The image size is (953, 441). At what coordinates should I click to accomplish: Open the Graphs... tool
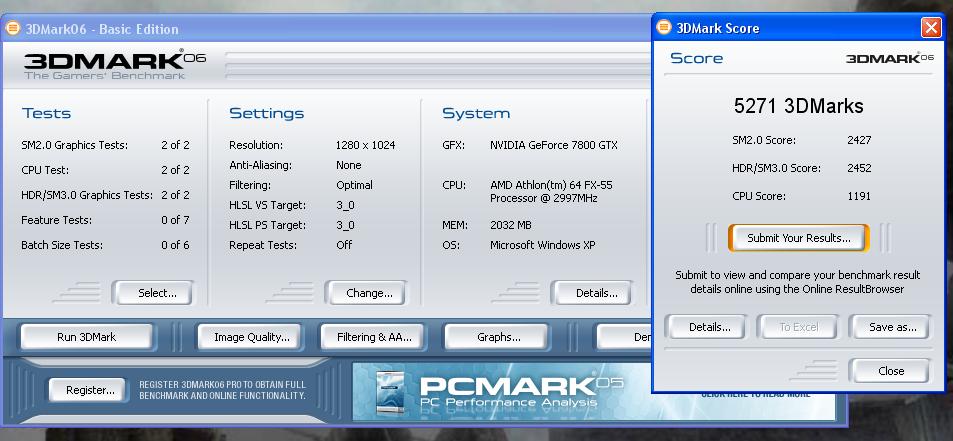coord(498,337)
